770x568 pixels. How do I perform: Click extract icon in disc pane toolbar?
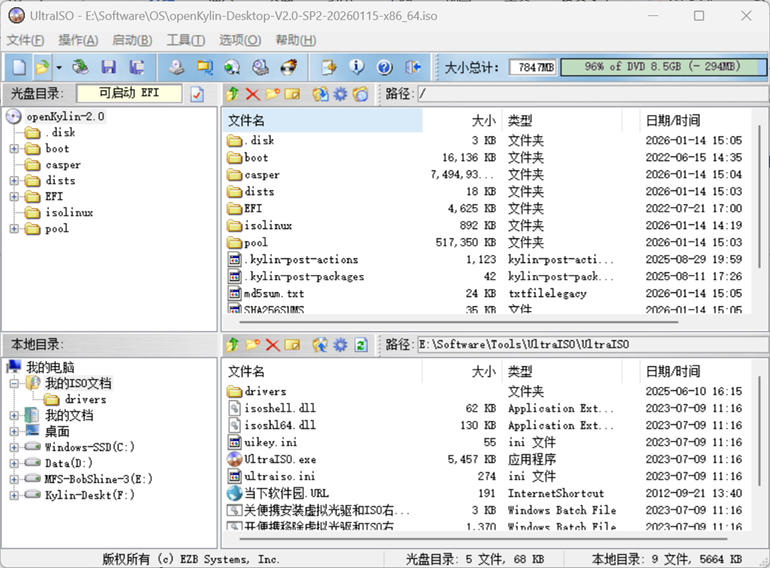[320, 94]
